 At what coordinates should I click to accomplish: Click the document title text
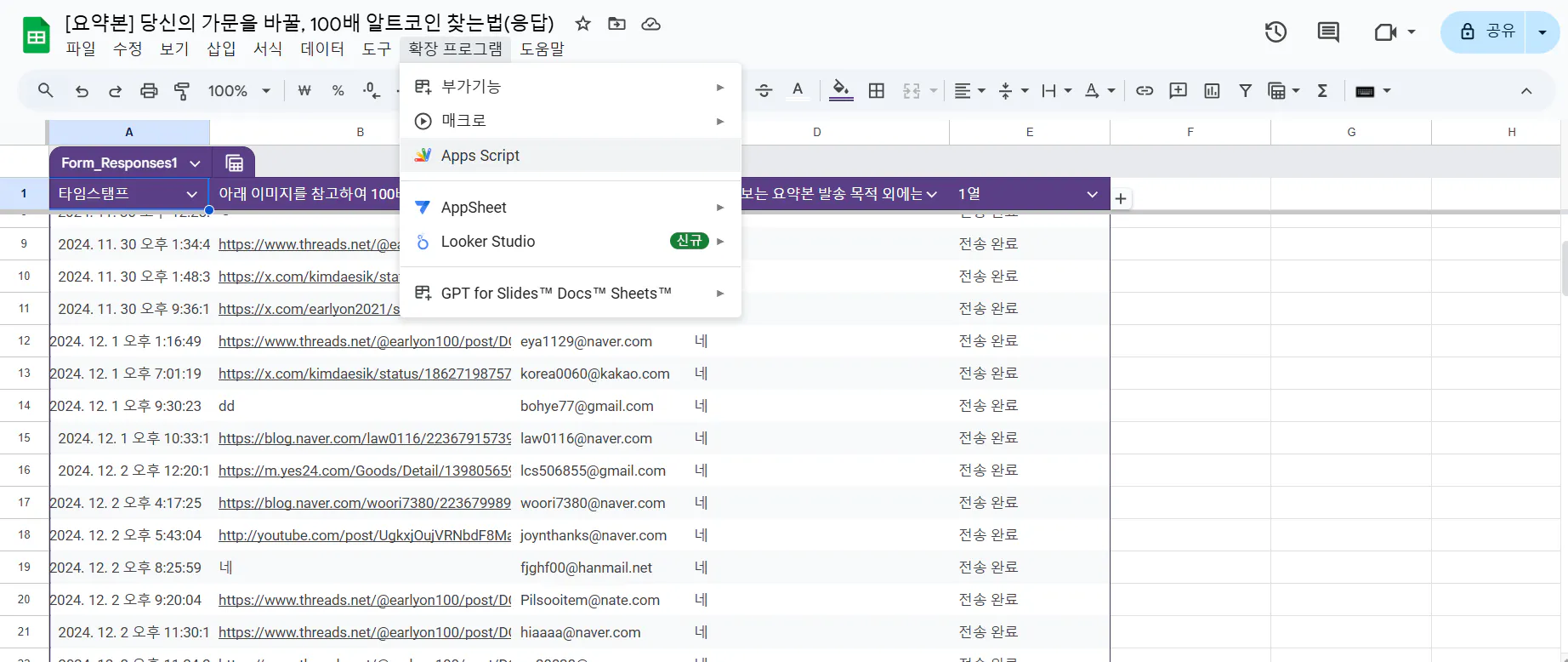tap(310, 23)
